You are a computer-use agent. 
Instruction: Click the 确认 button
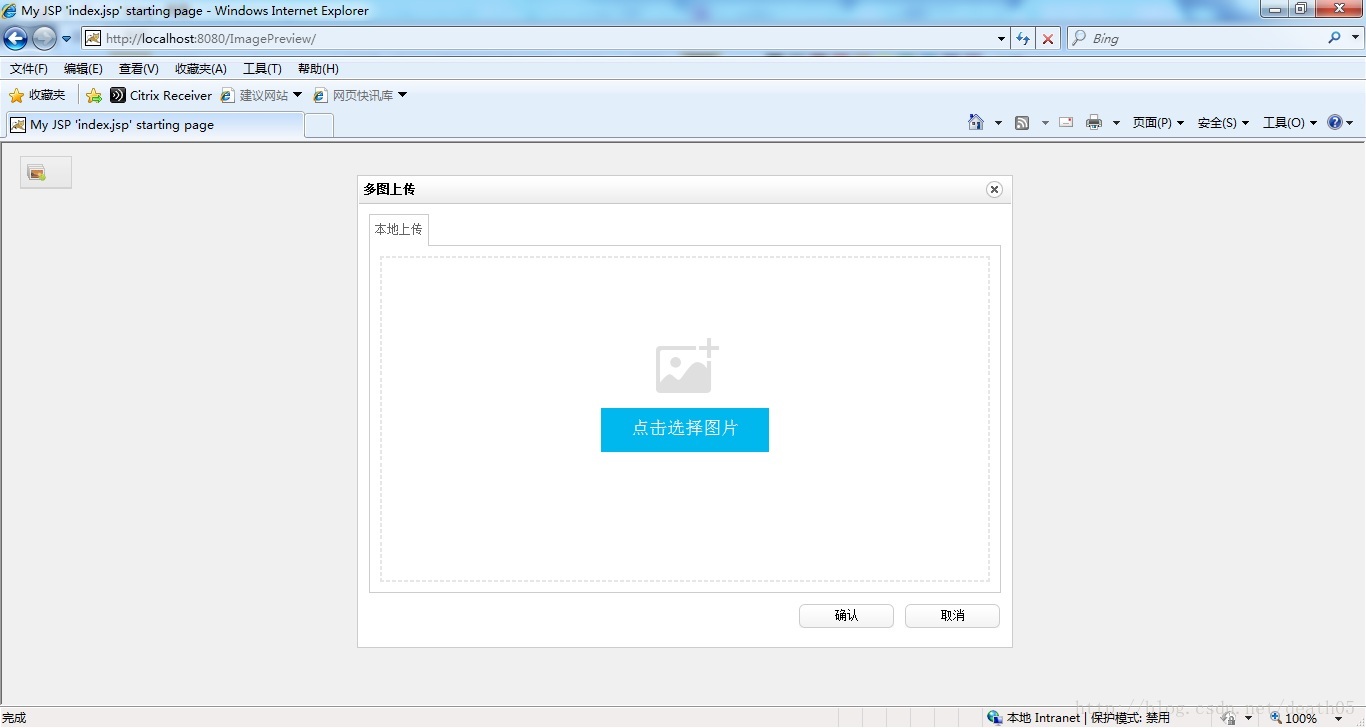tap(846, 616)
